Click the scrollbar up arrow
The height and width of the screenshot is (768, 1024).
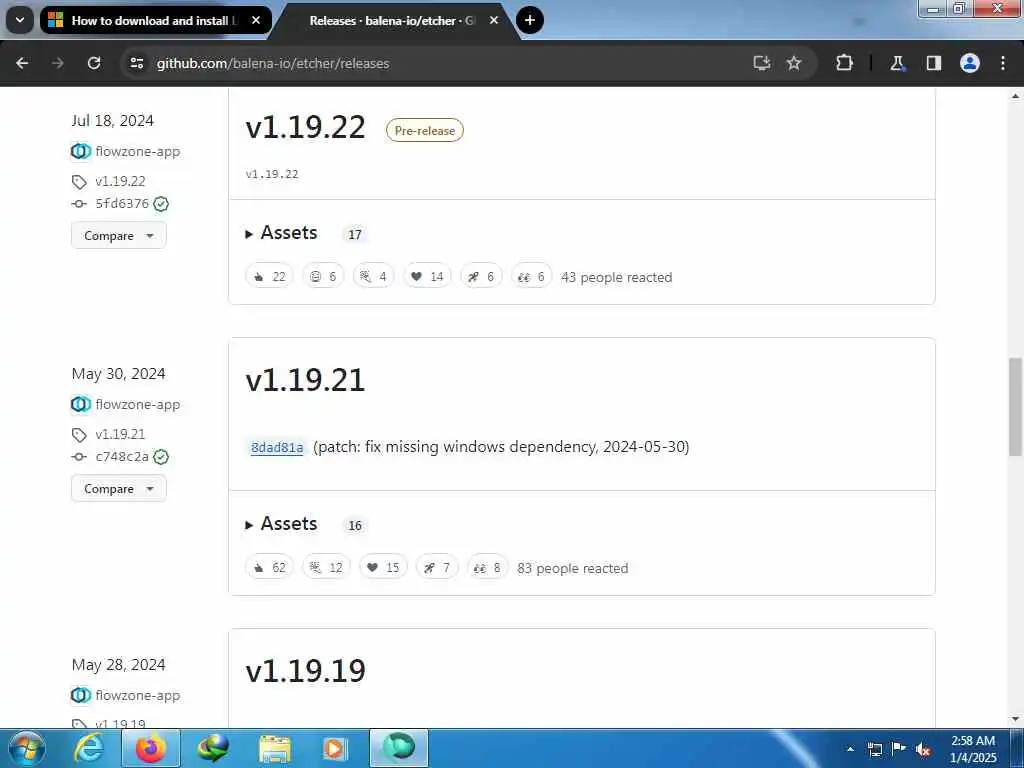pos(1016,96)
